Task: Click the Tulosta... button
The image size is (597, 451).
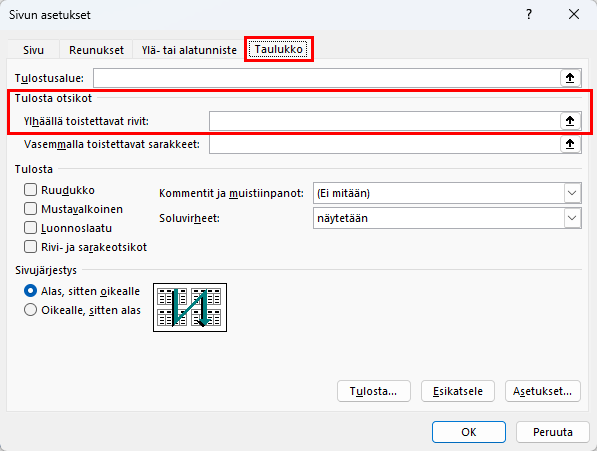Action: coord(374,391)
